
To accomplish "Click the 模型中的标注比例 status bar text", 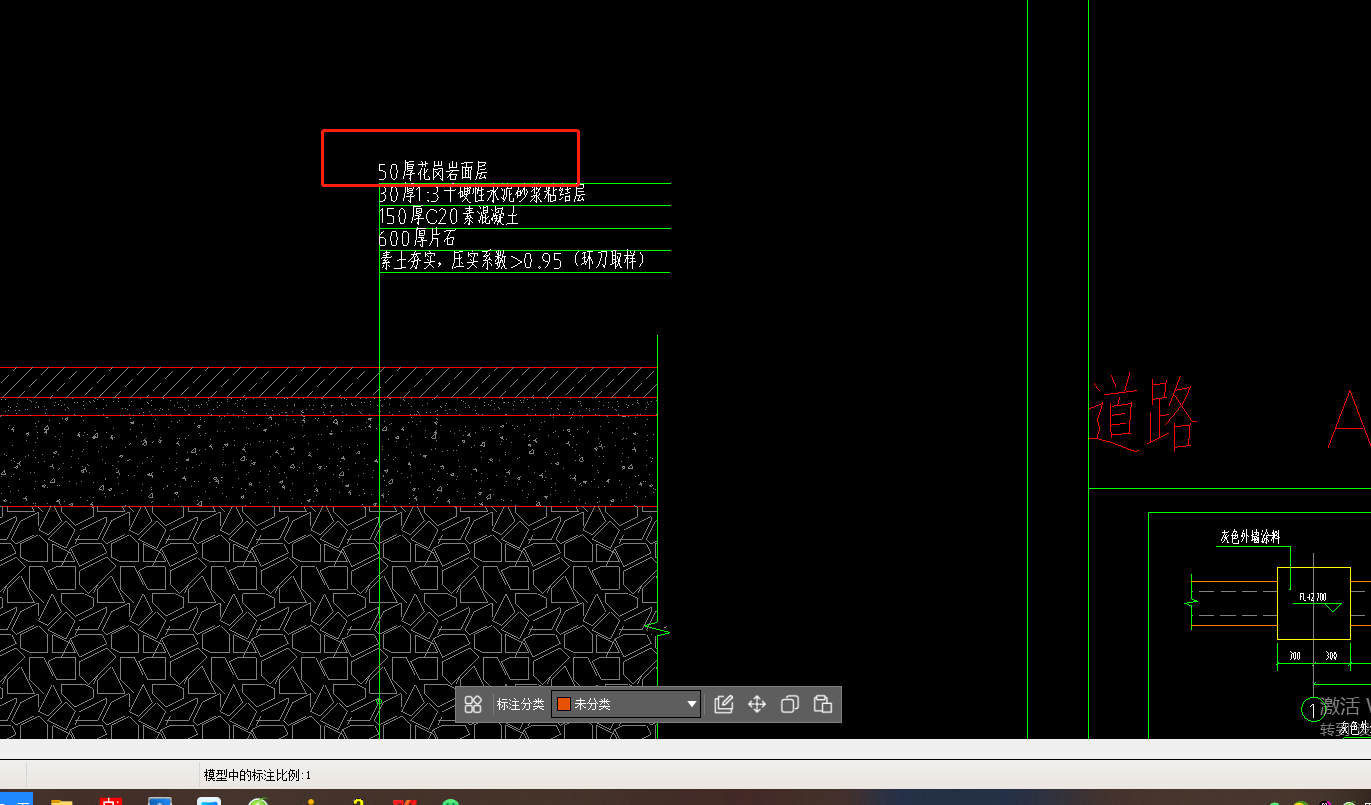I will [258, 775].
